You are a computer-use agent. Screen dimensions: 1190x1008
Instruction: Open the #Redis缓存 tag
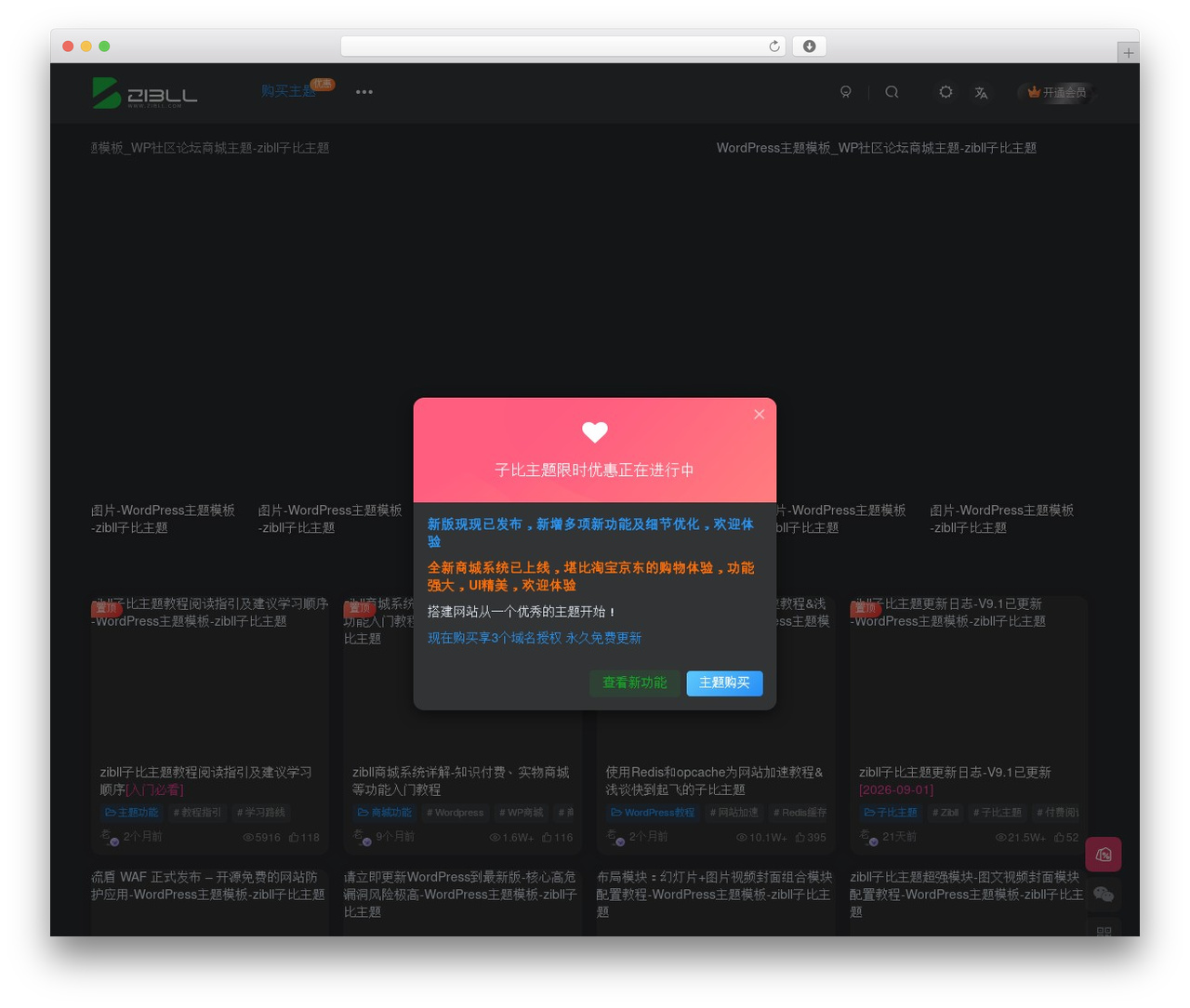point(800,813)
